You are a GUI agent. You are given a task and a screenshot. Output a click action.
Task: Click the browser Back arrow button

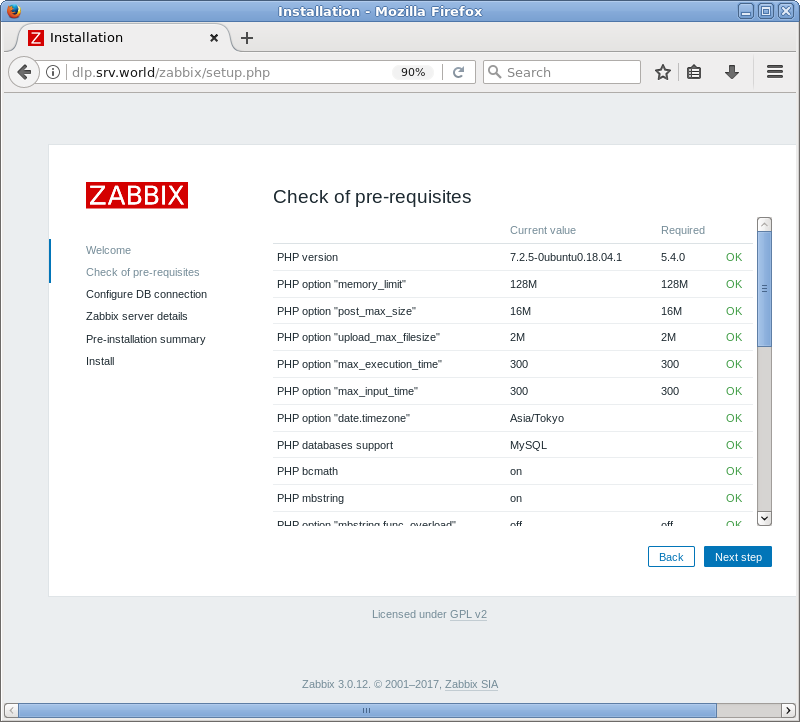click(x=24, y=72)
